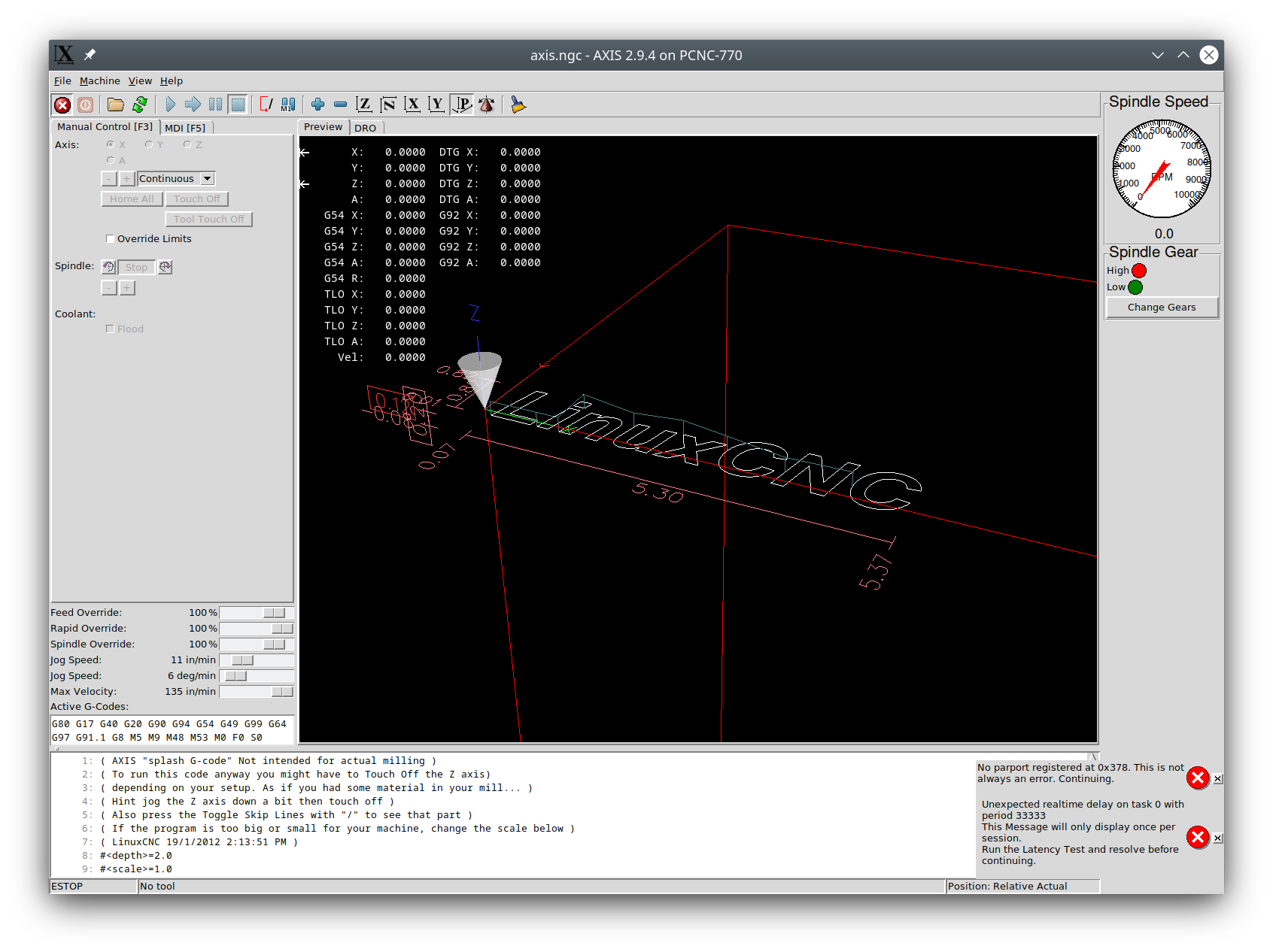Open the View menu

click(140, 80)
